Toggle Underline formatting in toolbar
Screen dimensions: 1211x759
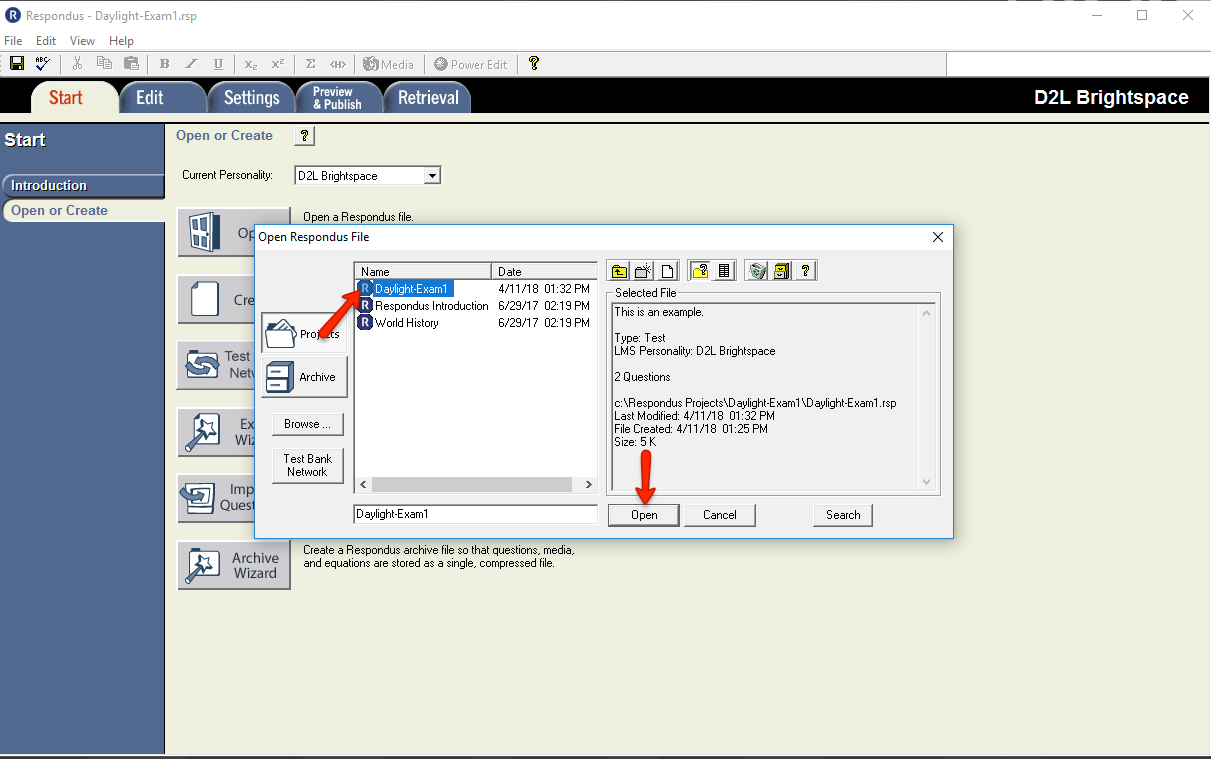coord(218,64)
